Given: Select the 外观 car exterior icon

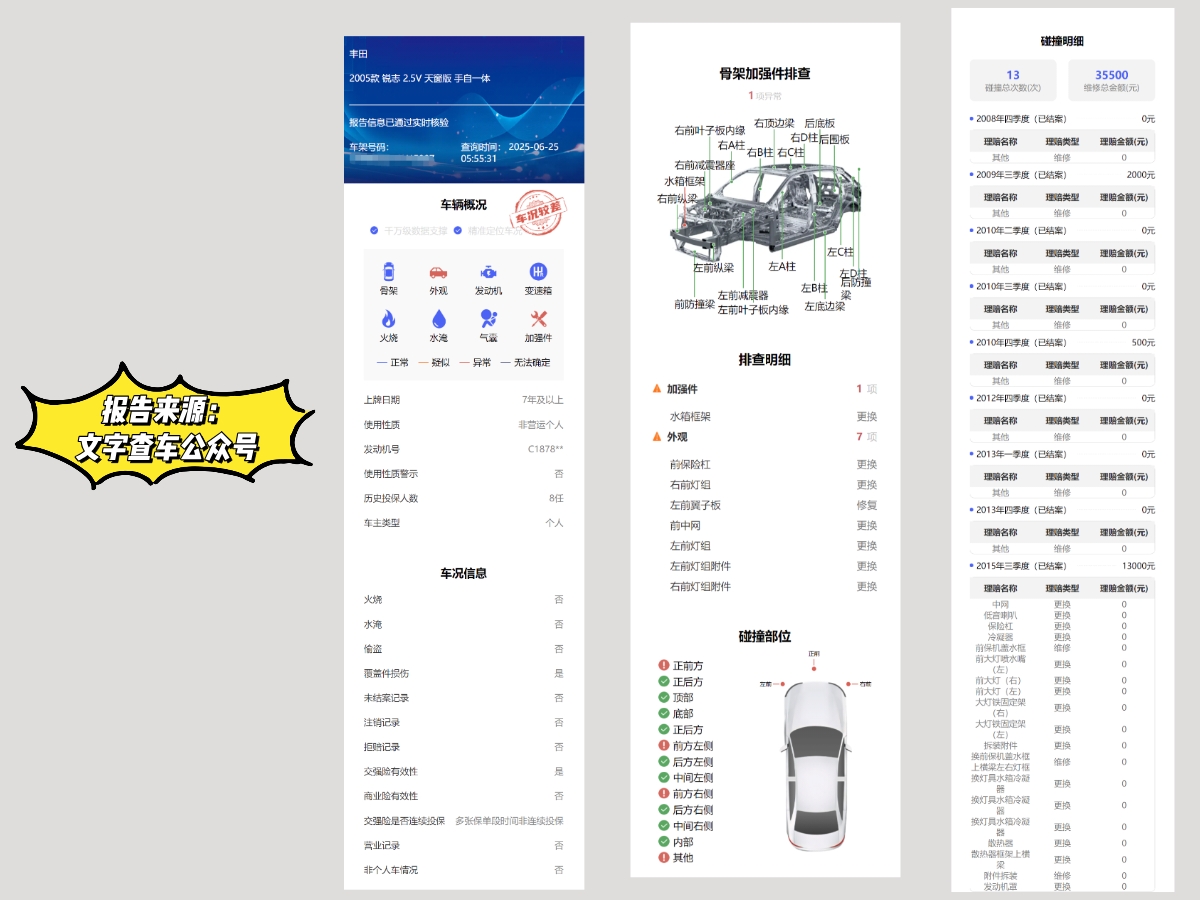Looking at the screenshot, I should click(438, 272).
